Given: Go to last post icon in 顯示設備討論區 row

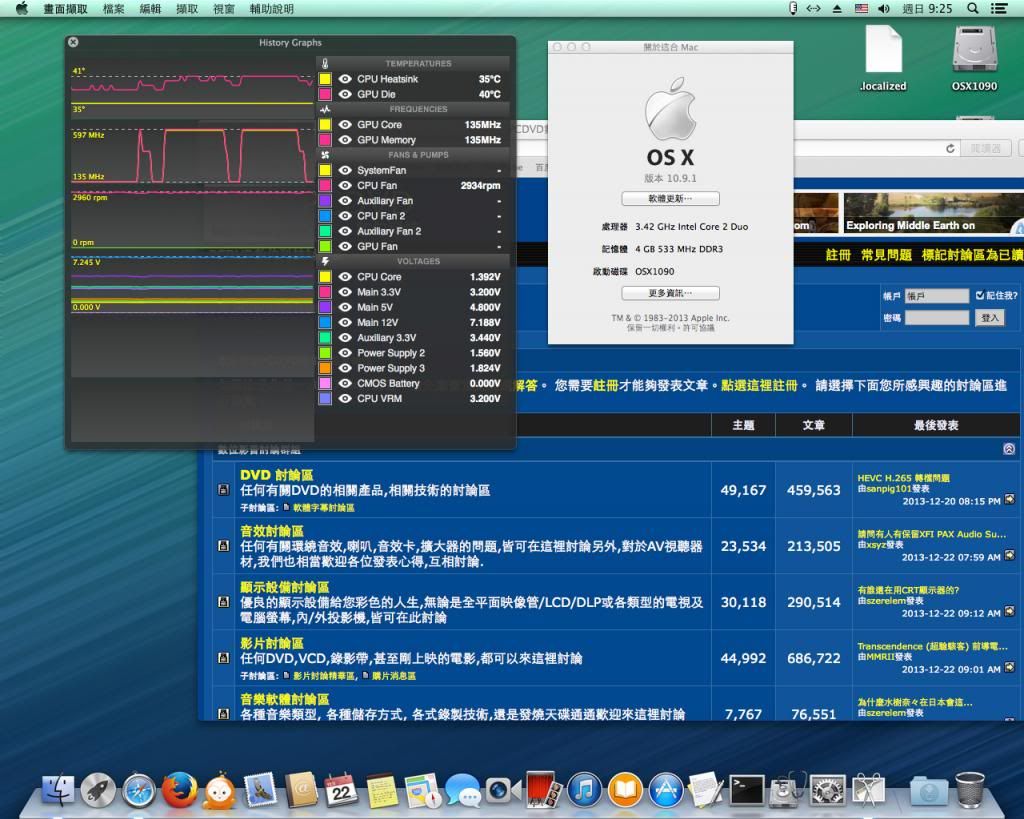Looking at the screenshot, I should (1010, 612).
